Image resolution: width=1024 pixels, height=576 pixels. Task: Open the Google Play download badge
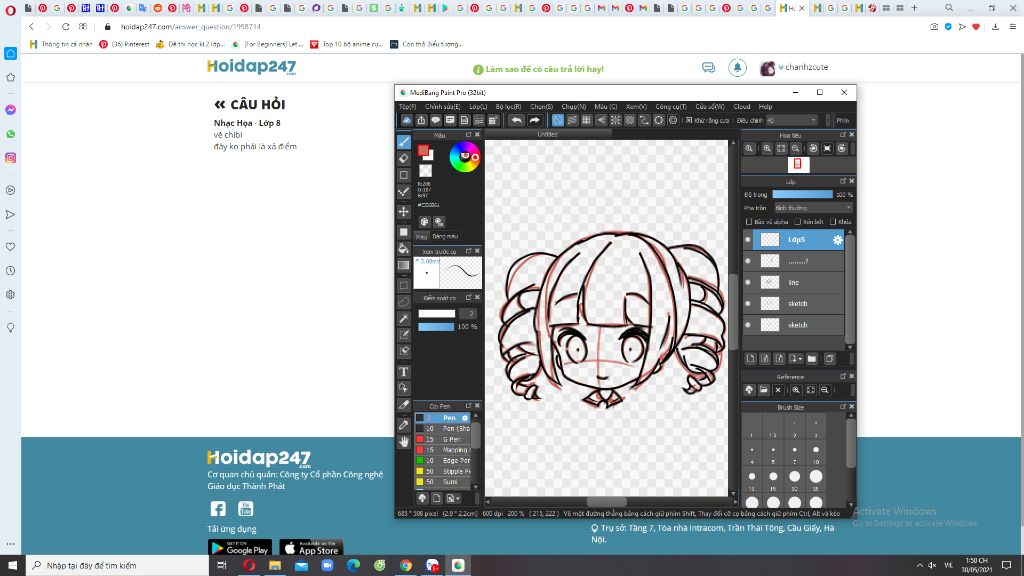[x=240, y=548]
